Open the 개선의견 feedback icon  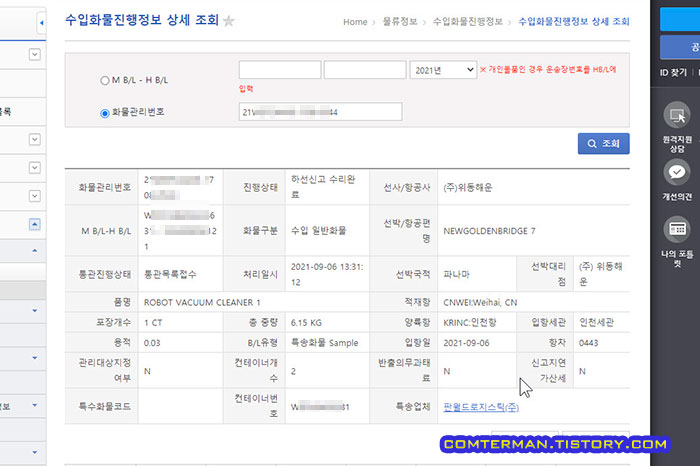[x=677, y=172]
